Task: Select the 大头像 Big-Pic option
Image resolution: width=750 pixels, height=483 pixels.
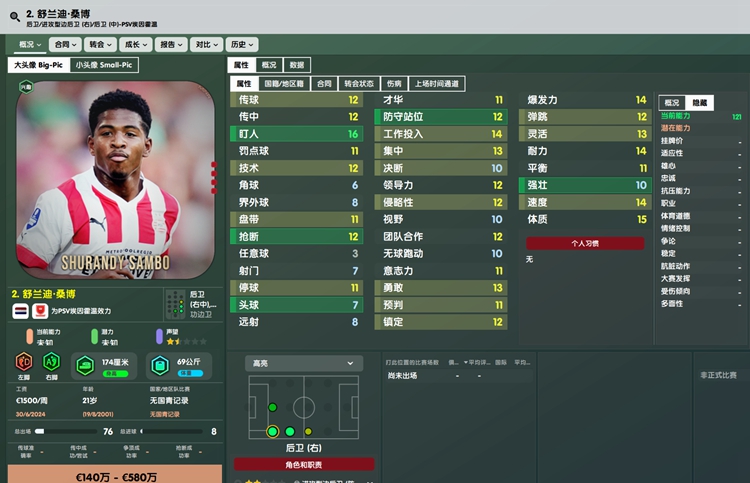Action: [39, 65]
